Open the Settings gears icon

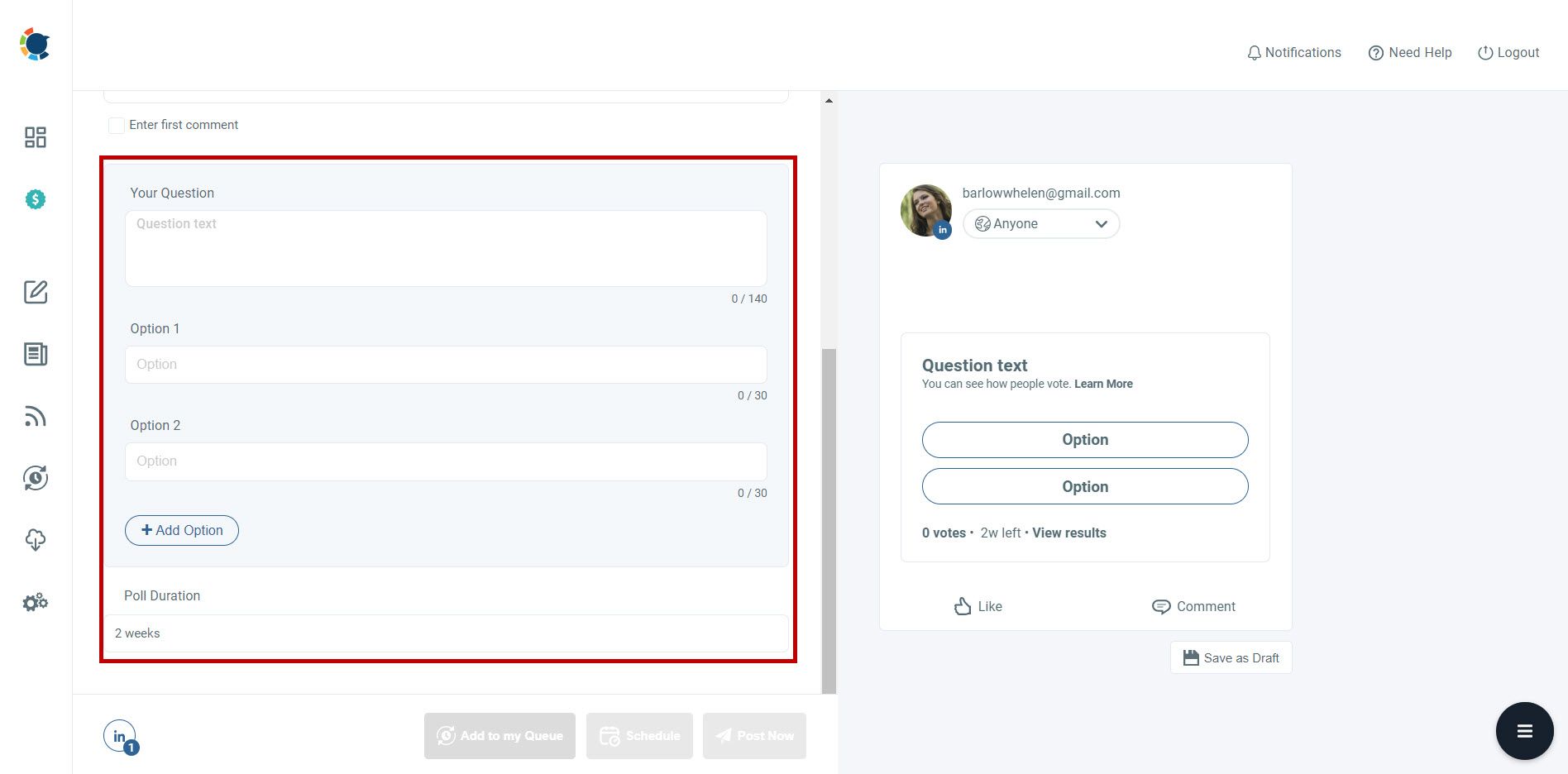pyautogui.click(x=35, y=602)
